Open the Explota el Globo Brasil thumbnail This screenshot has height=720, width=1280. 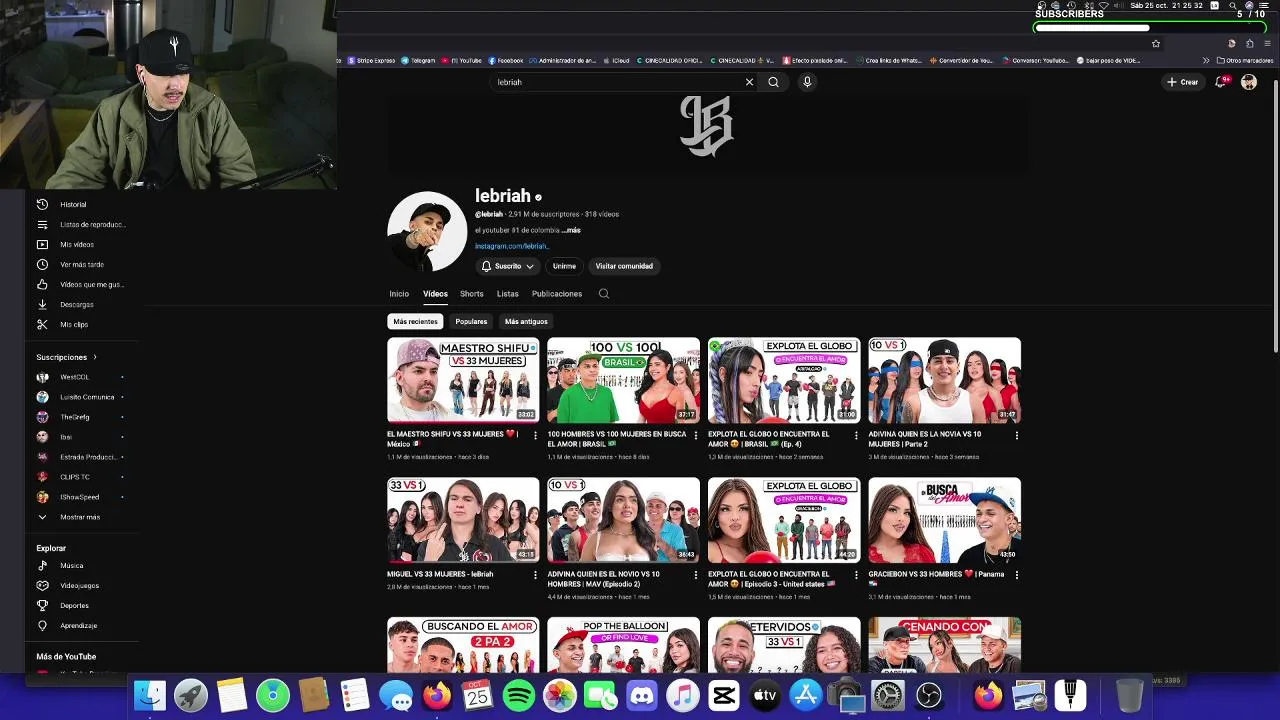784,380
